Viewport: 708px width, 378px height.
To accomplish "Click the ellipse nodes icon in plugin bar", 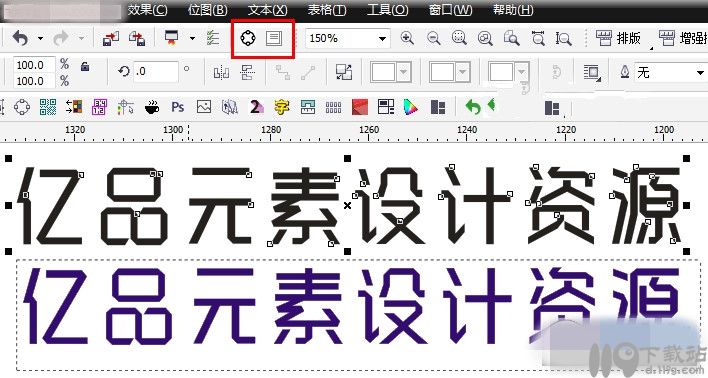I will tap(22, 107).
